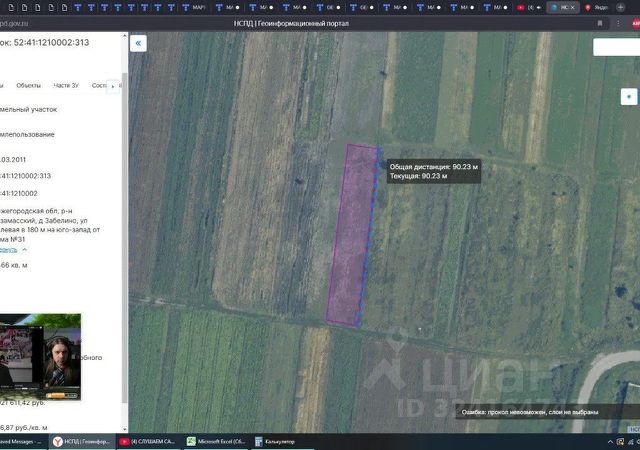
Task: Click the highlighted pink land parcel
Action: tap(352, 235)
